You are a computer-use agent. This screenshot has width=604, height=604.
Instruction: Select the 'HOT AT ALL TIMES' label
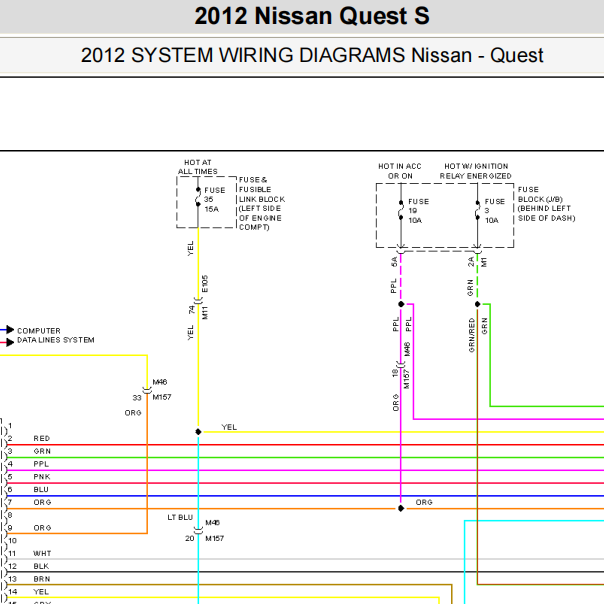198,167
